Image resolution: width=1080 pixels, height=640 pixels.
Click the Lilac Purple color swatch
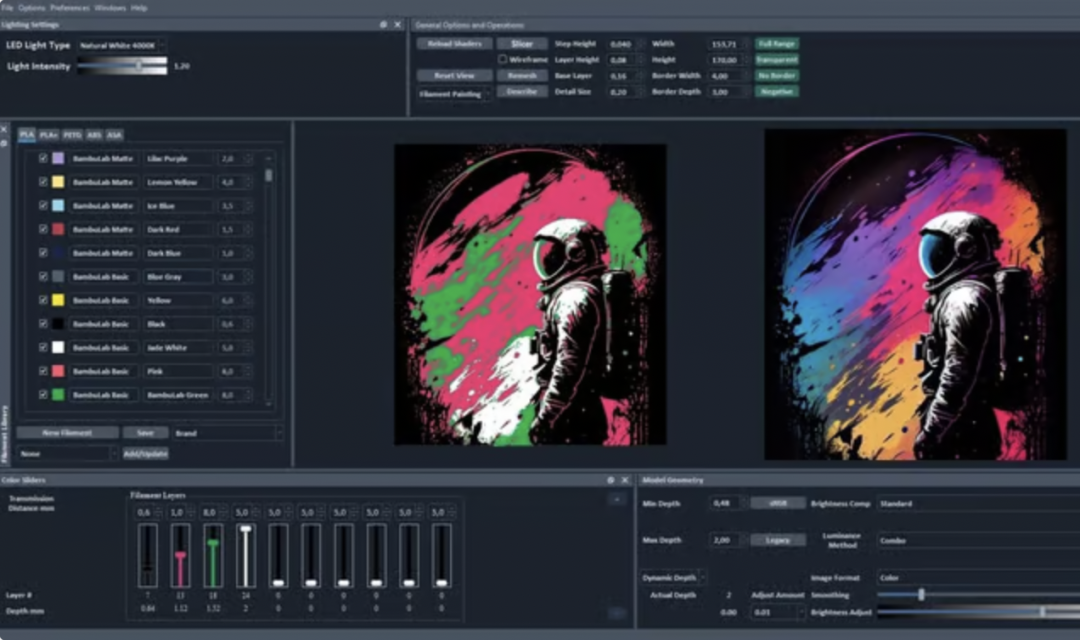click(x=58, y=158)
